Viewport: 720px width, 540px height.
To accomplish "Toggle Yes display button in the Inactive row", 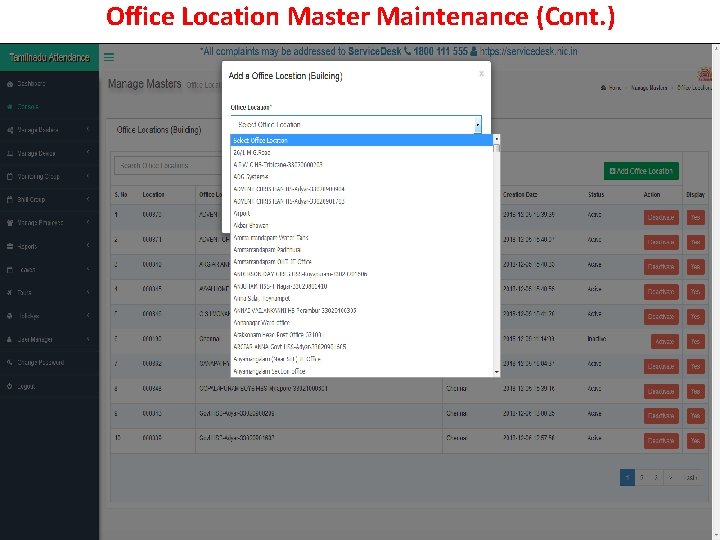I will pos(695,341).
